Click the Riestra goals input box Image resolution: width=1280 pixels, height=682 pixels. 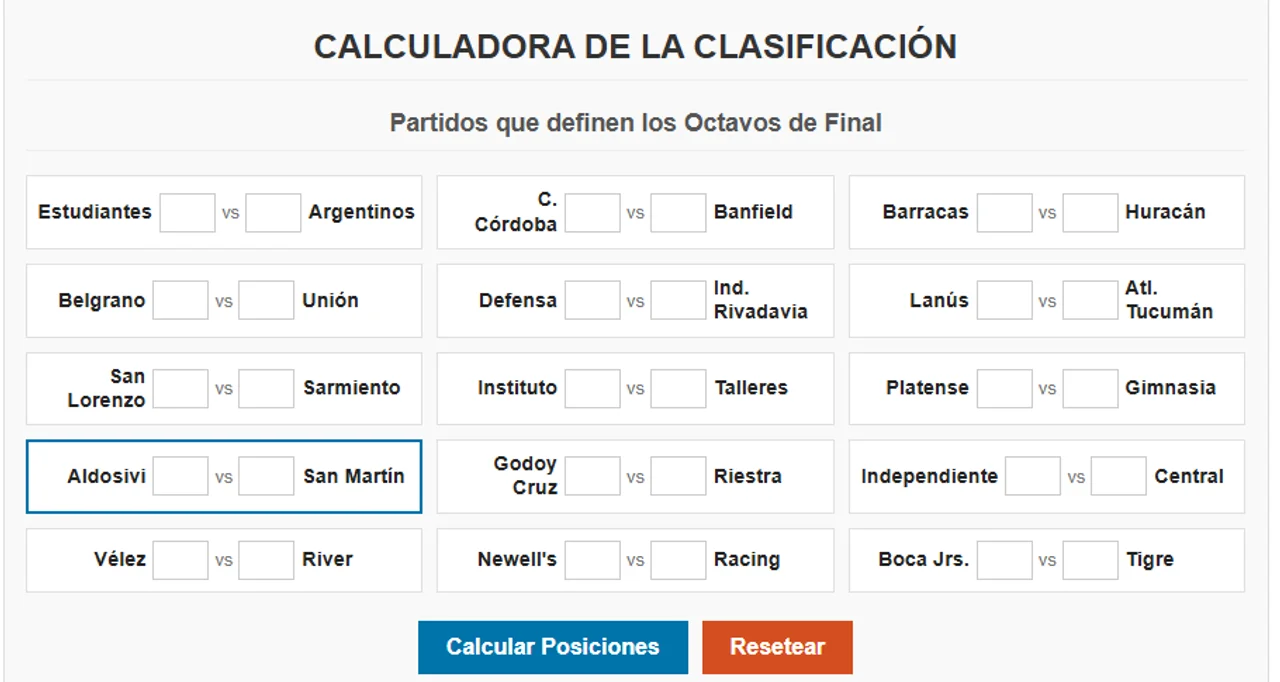point(678,477)
